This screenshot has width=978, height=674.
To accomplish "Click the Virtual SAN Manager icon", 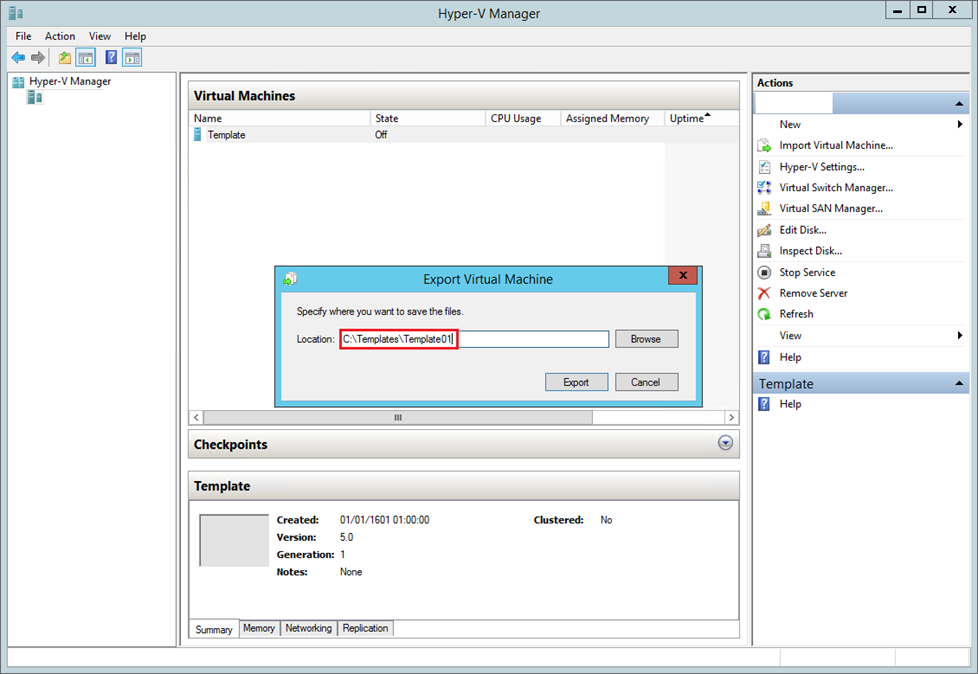I will tap(764, 208).
